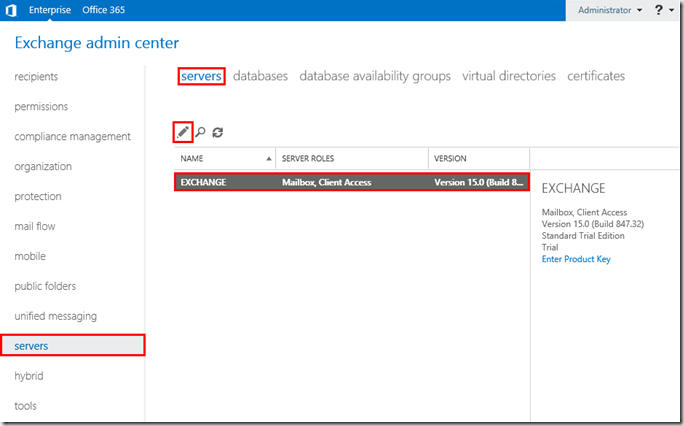
Task: Open the certificates tab
Action: coord(596,76)
